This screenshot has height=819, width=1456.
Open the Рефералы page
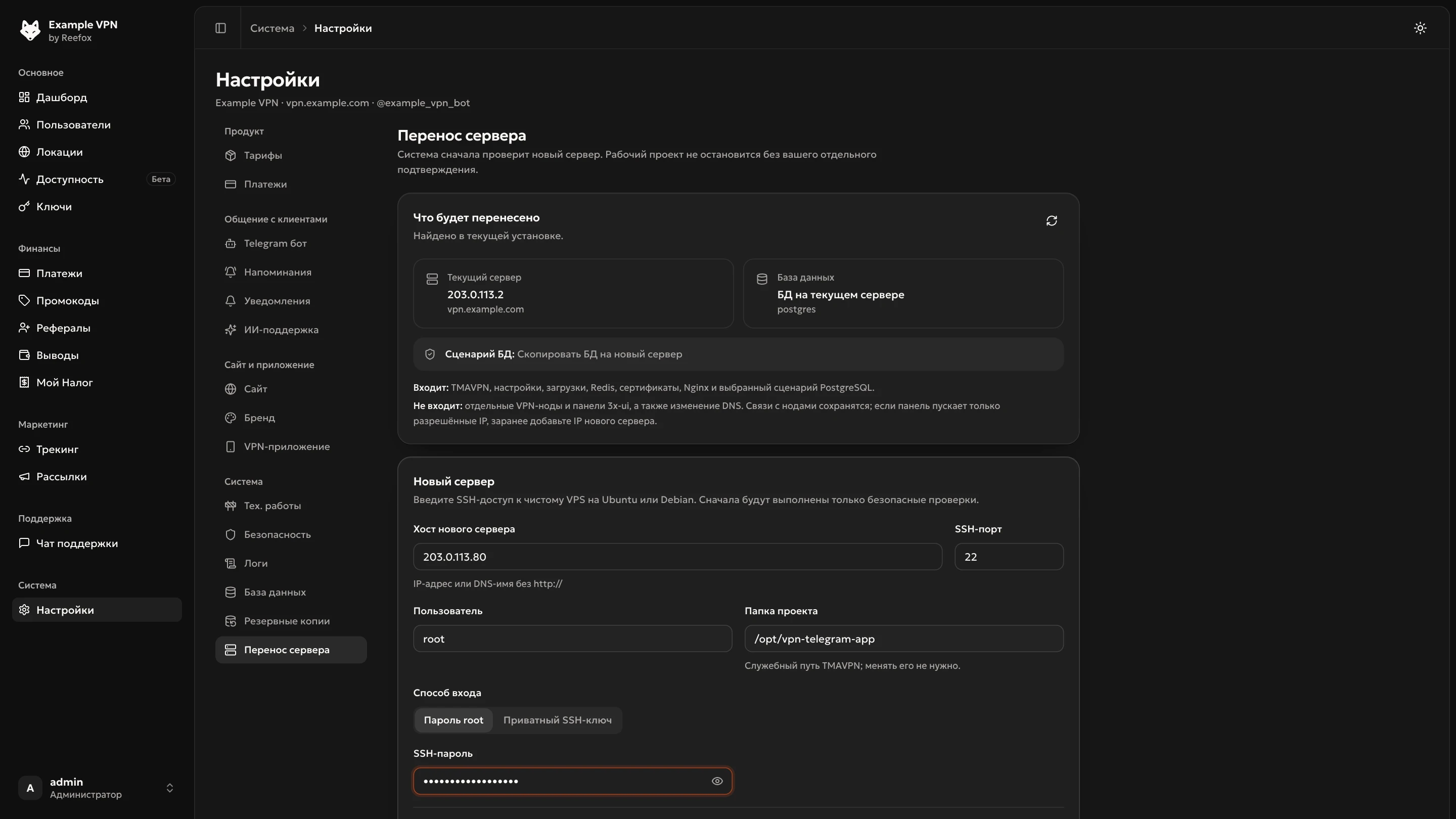[97, 328]
